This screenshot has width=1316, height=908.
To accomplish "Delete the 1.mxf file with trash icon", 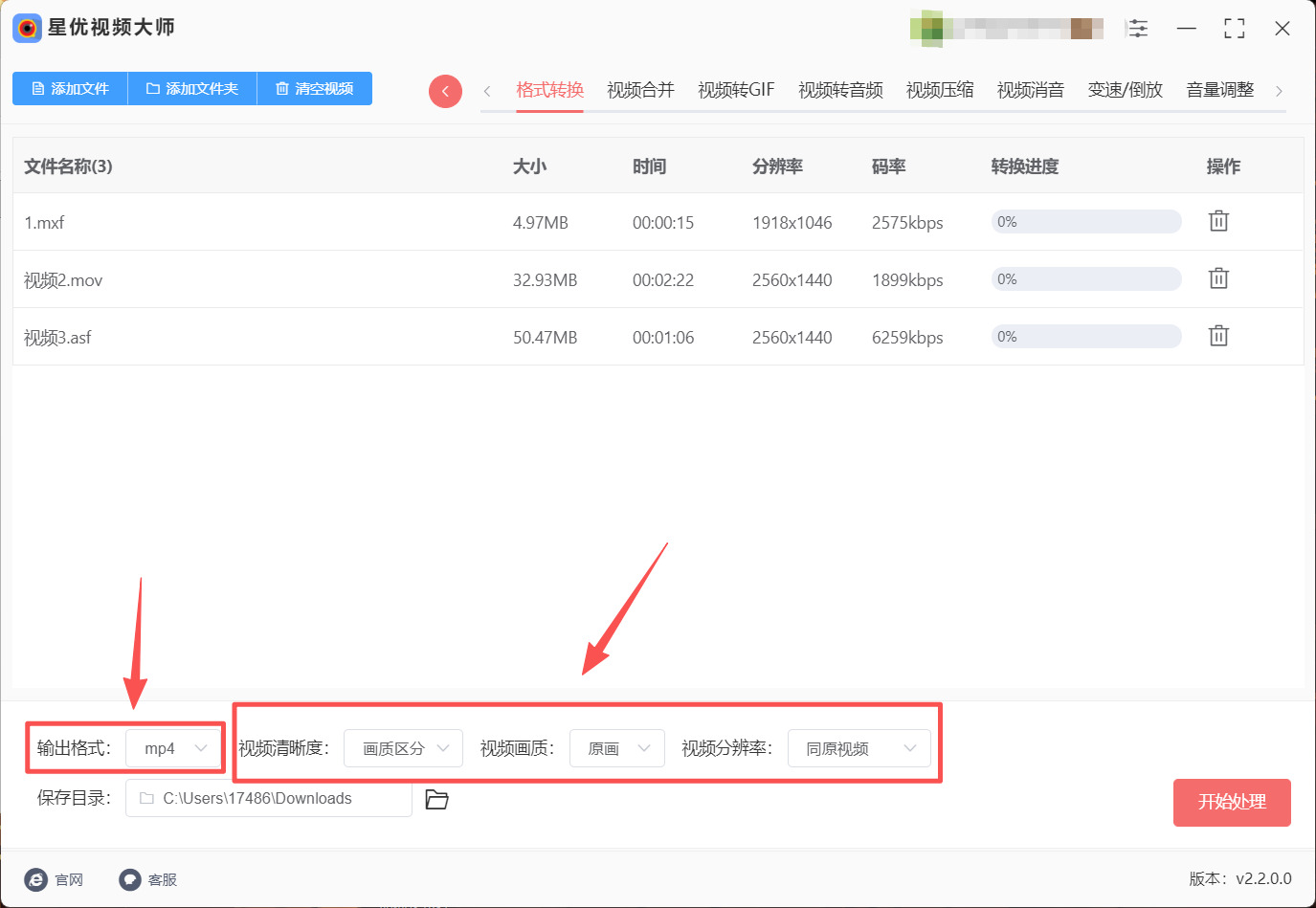I will (1218, 221).
